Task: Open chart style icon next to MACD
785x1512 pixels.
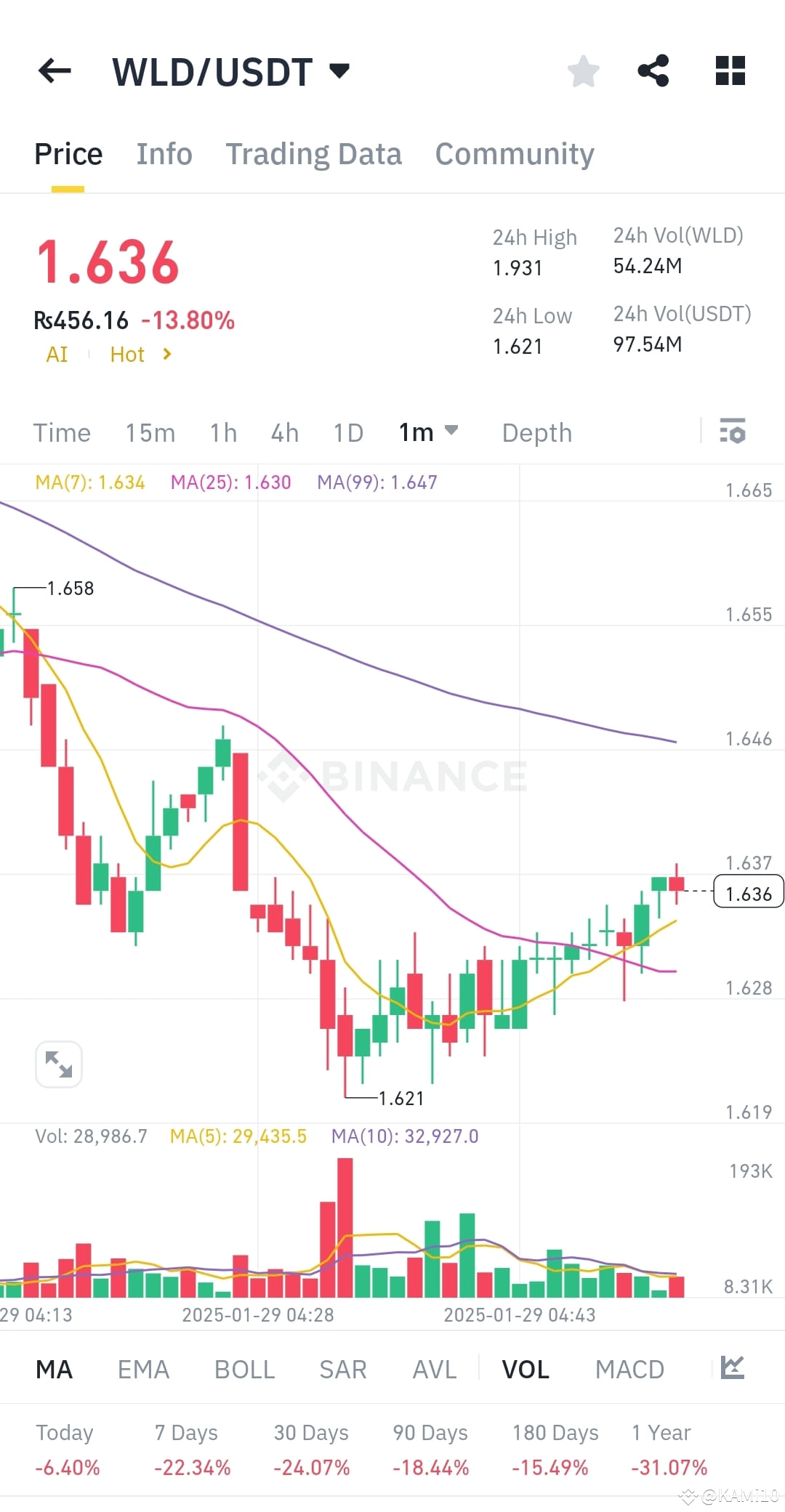Action: tap(734, 1369)
